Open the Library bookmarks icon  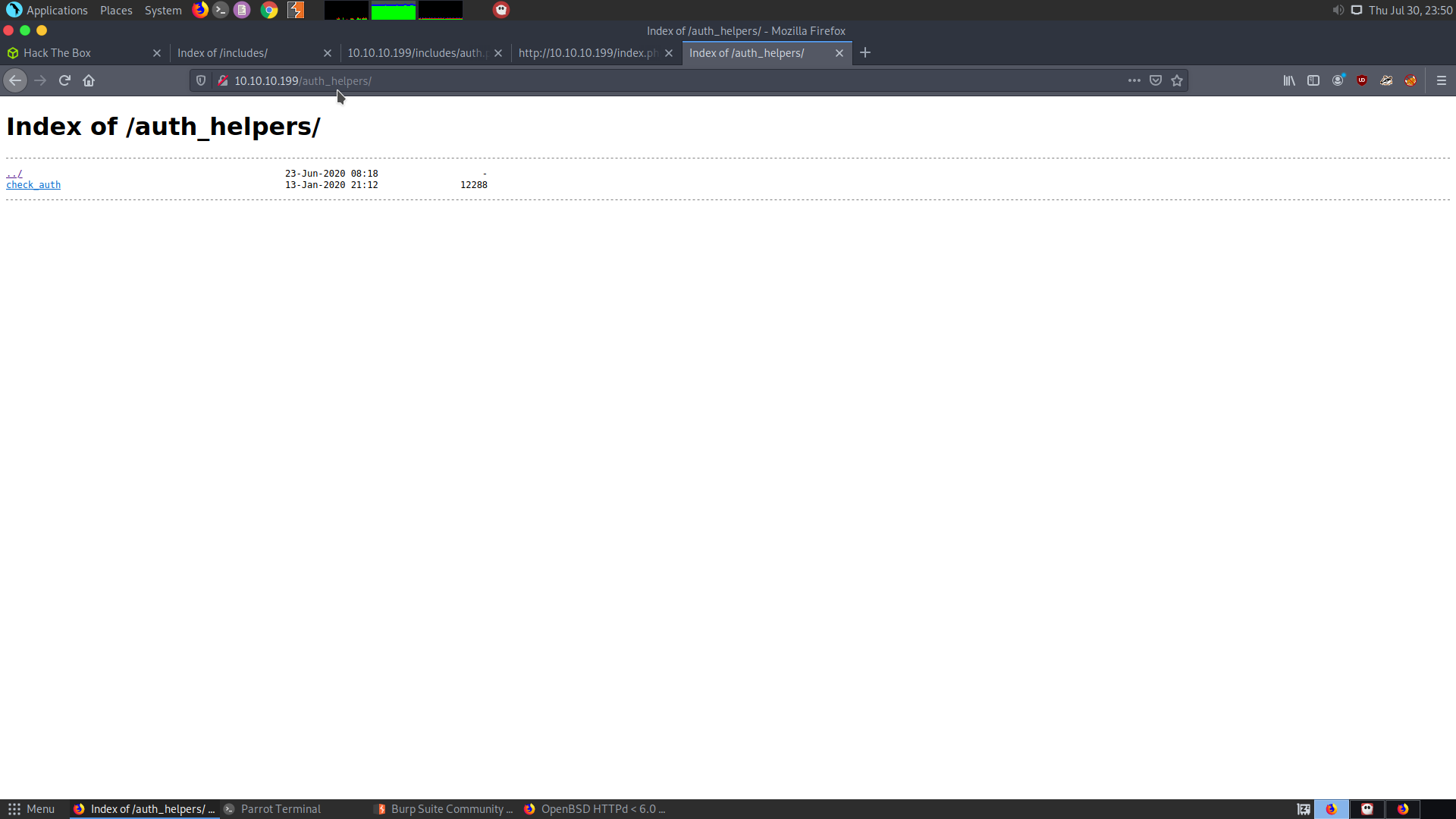pyautogui.click(x=1289, y=80)
